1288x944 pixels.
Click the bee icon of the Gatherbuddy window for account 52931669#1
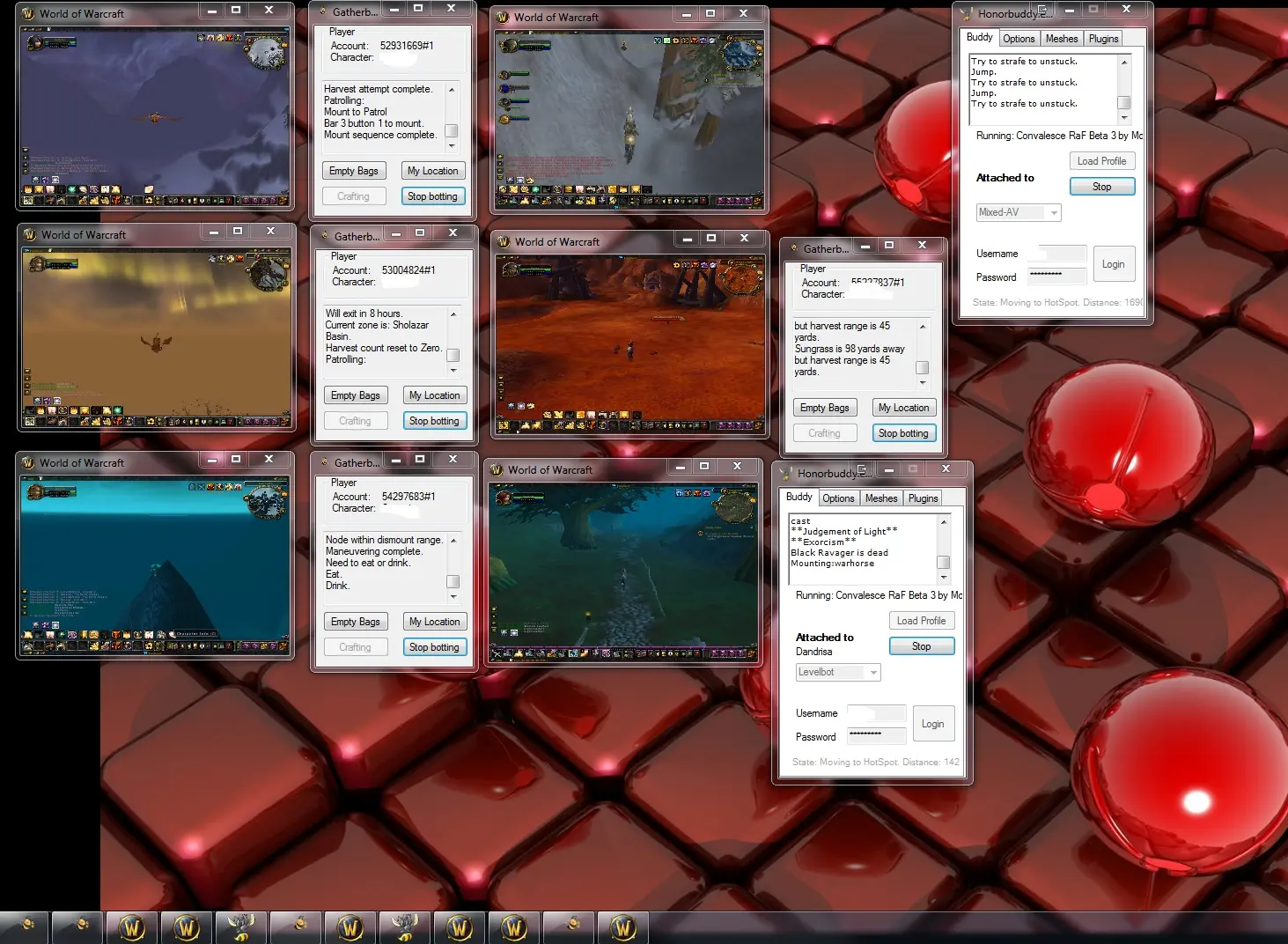(321, 11)
